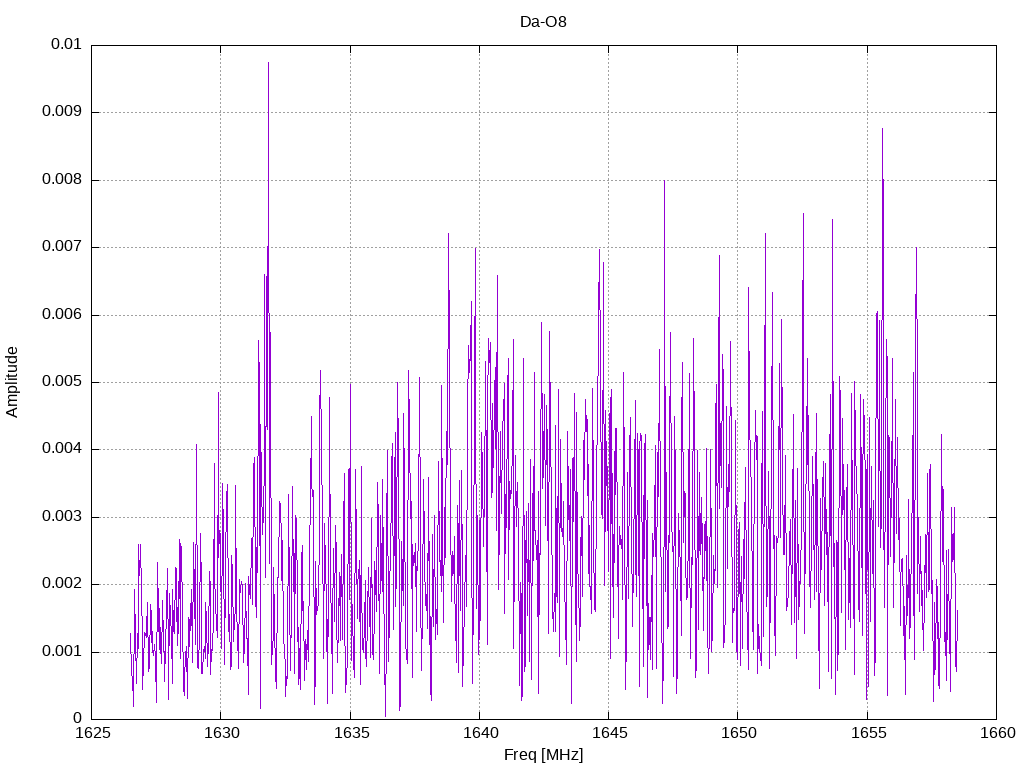Click the Freq [MHz] x-axis label
Screen dimensions: 1024x768
click(543, 755)
